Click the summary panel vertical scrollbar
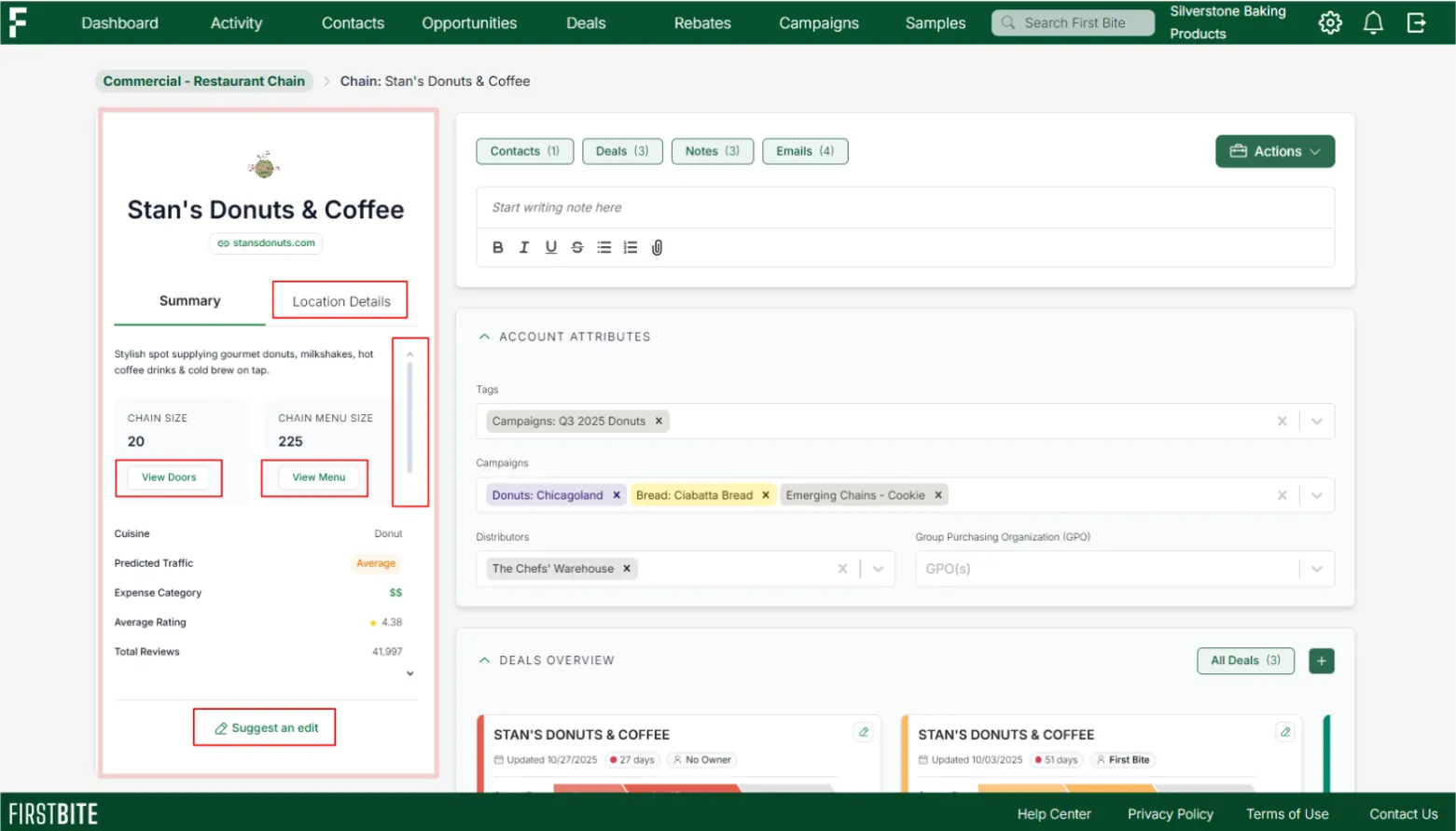 (409, 417)
